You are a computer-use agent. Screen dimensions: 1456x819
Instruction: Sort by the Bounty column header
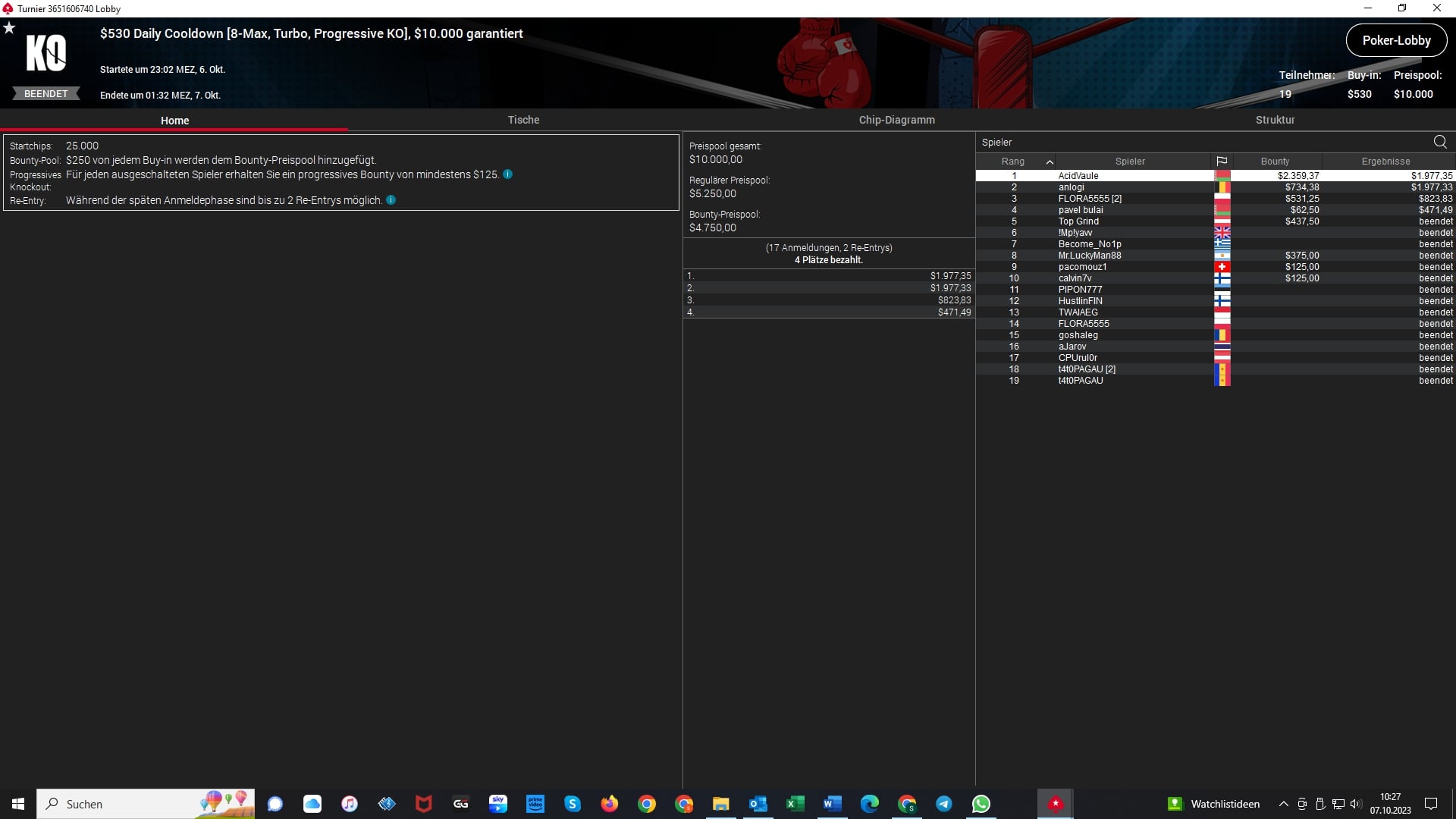(x=1275, y=162)
